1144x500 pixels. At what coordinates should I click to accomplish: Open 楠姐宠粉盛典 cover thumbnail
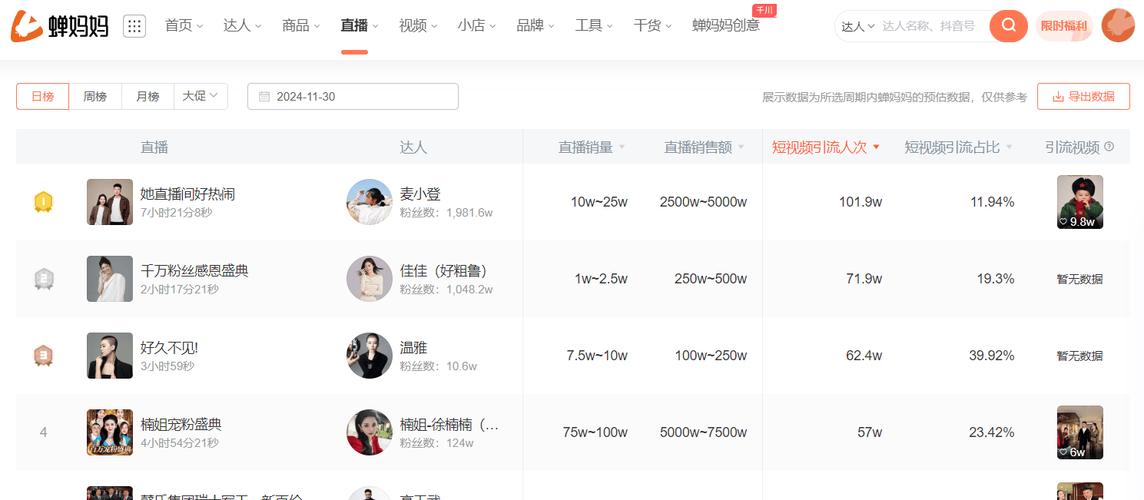[109, 432]
